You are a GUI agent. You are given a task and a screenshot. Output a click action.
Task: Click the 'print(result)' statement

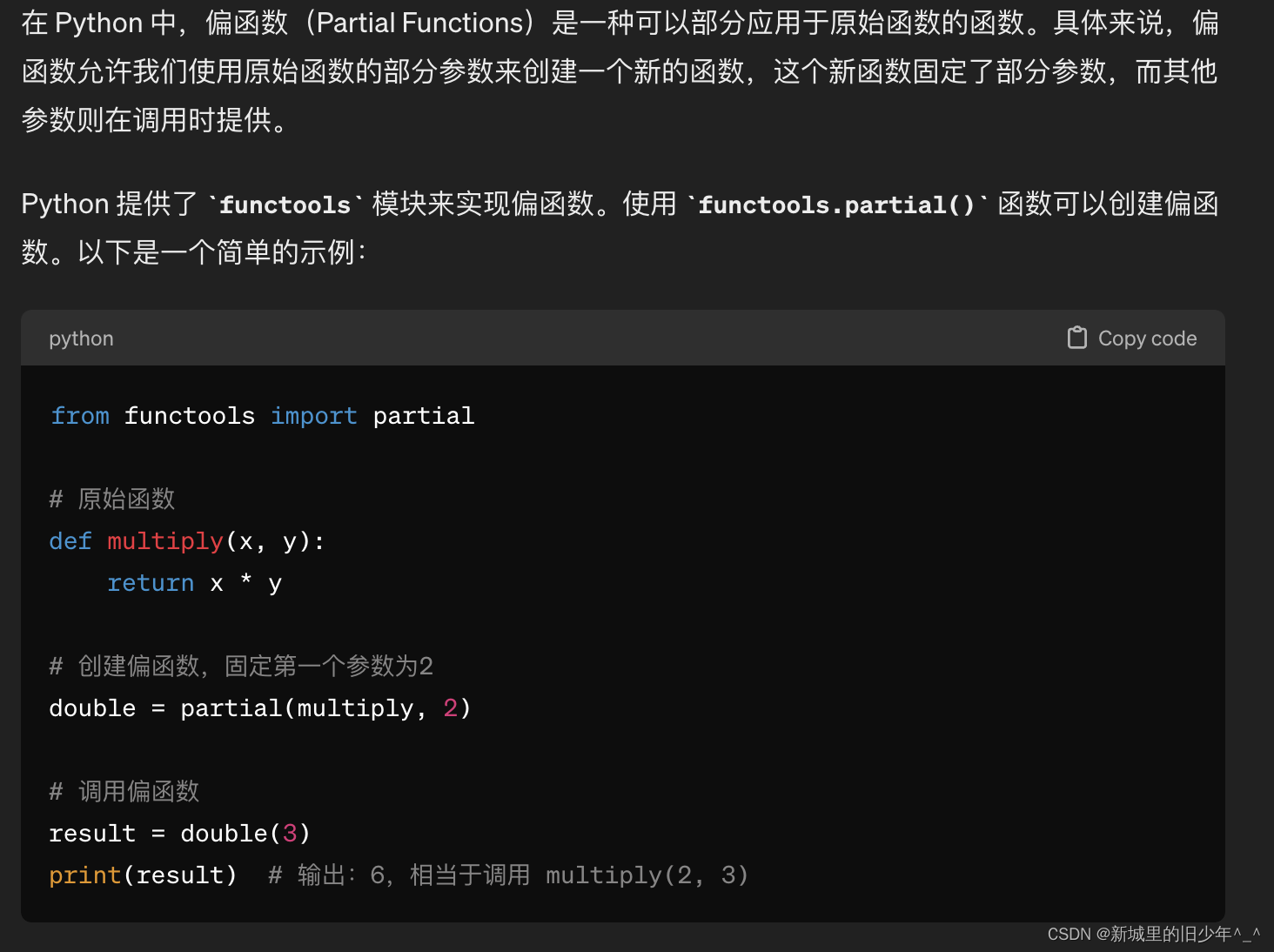click(x=143, y=875)
